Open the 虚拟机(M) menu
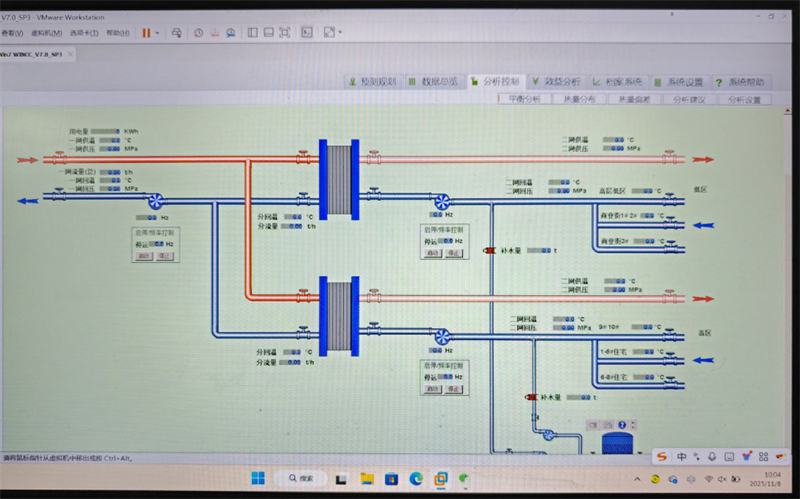Screen dimensions: 800x499 46,33
